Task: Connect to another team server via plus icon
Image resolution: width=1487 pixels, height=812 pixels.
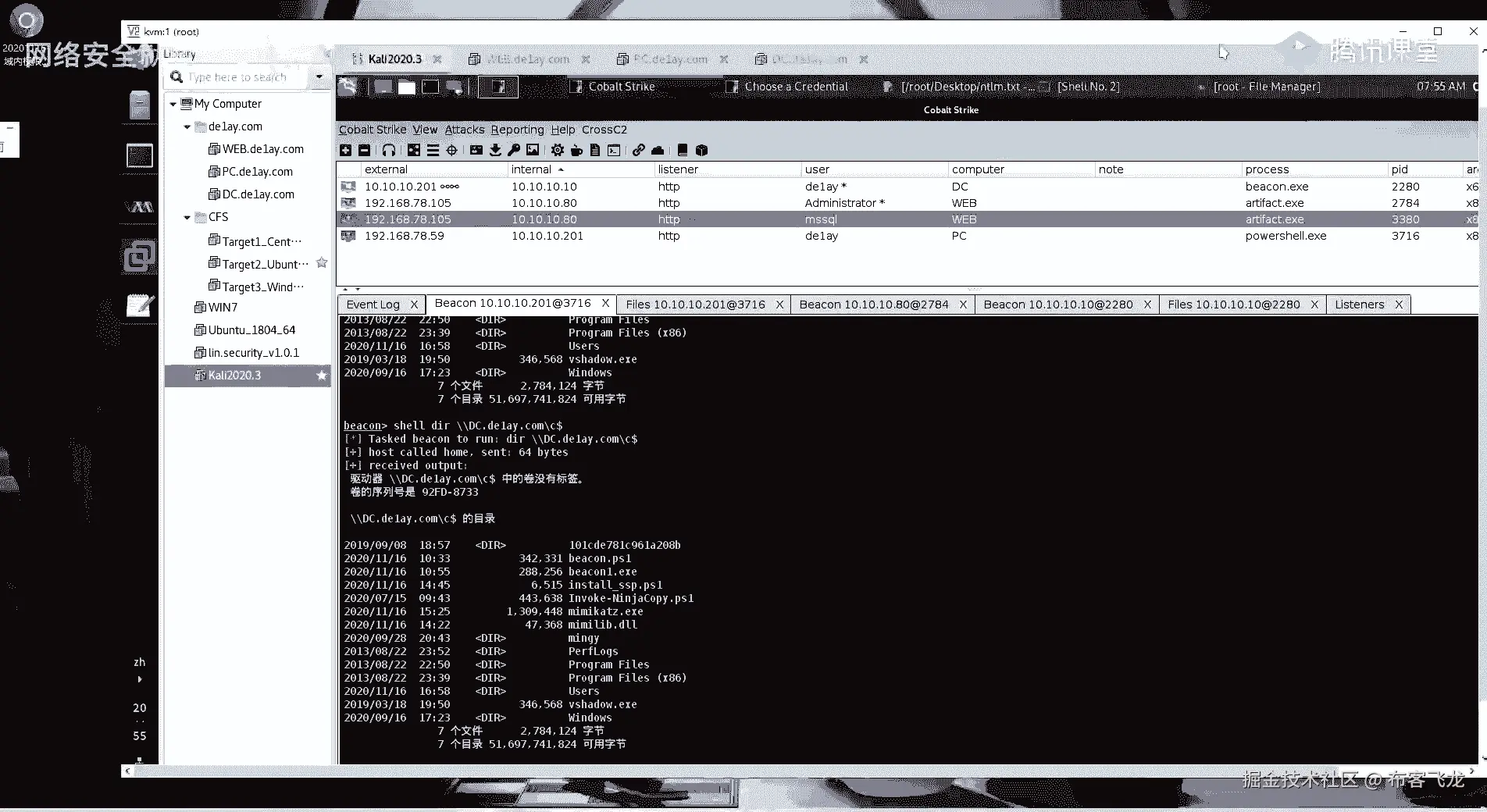Action: pos(345,150)
